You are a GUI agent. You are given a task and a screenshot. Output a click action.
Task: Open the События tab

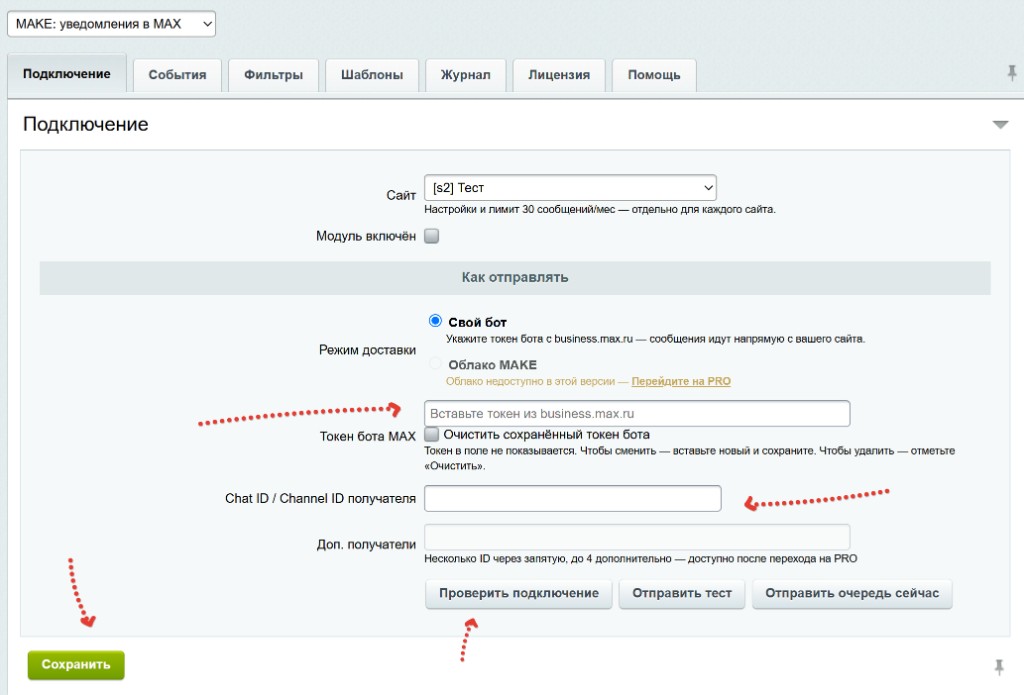click(x=177, y=75)
